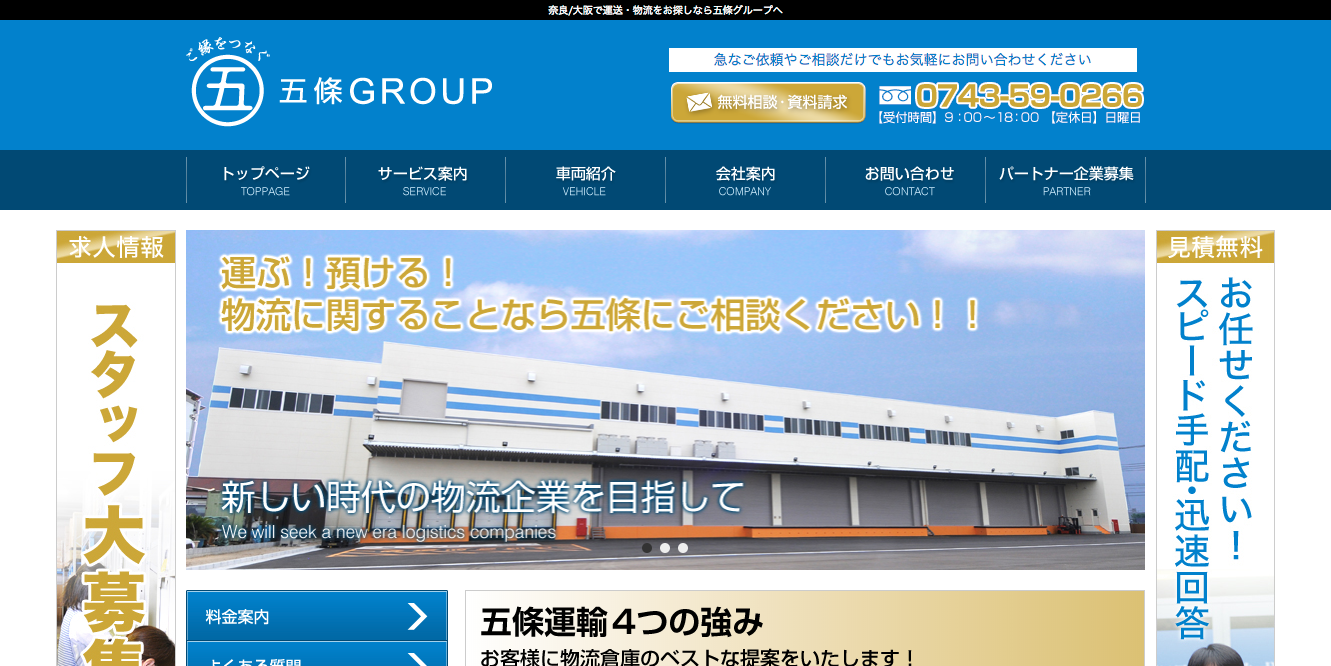Image resolution: width=1331 pixels, height=666 pixels.
Task: Click the 急なご依頼やご相談だけでも text box
Action: tap(903, 60)
